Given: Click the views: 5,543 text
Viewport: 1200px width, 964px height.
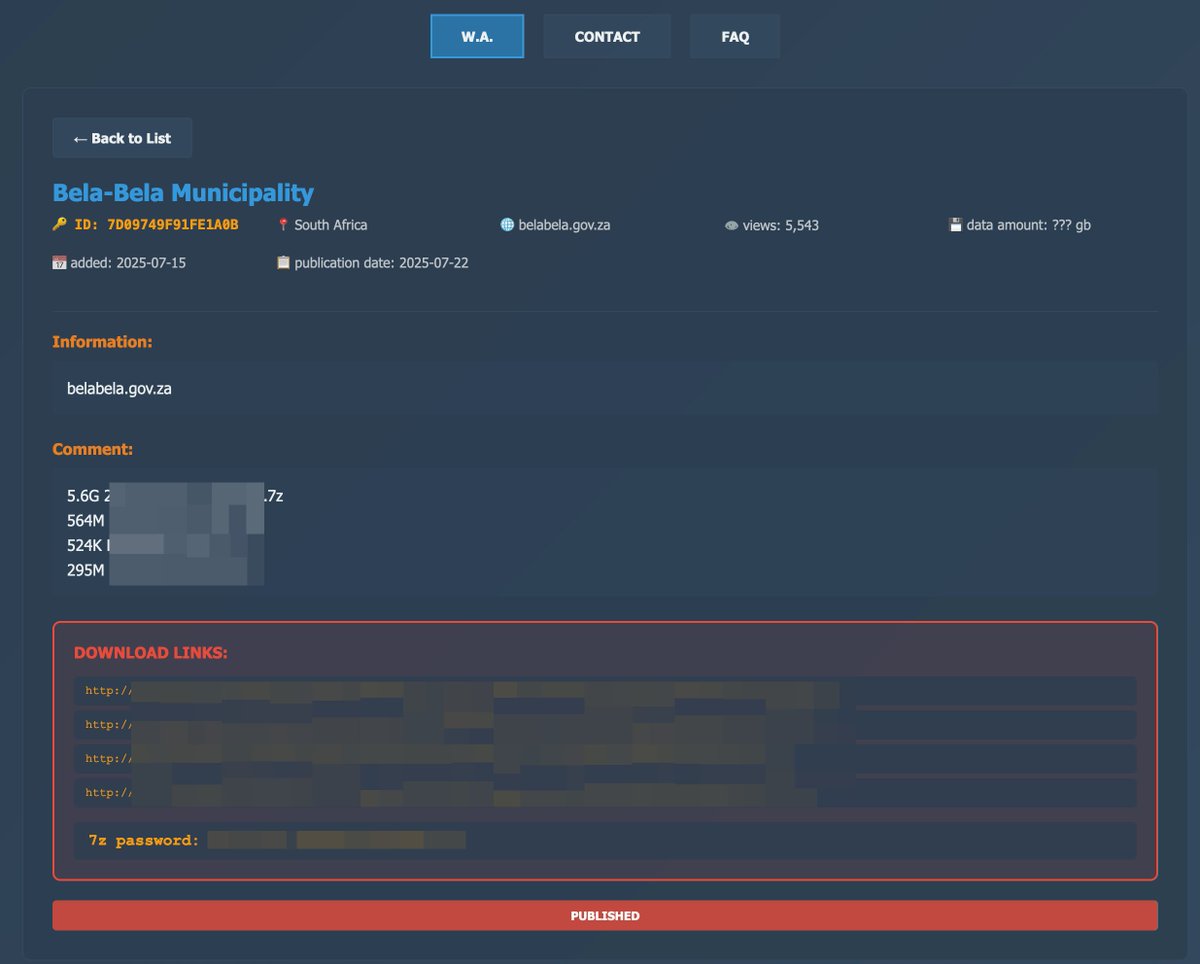Looking at the screenshot, I should [781, 225].
